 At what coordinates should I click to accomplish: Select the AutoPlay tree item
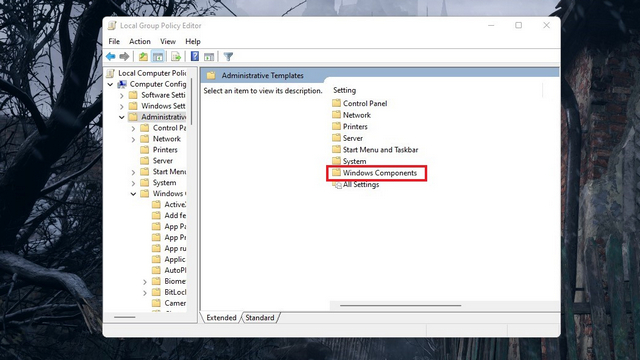pos(175,270)
